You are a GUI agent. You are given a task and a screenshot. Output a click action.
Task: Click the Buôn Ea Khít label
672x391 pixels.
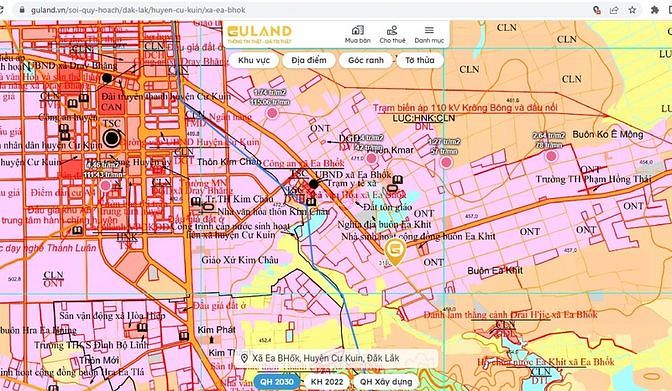pos(495,271)
